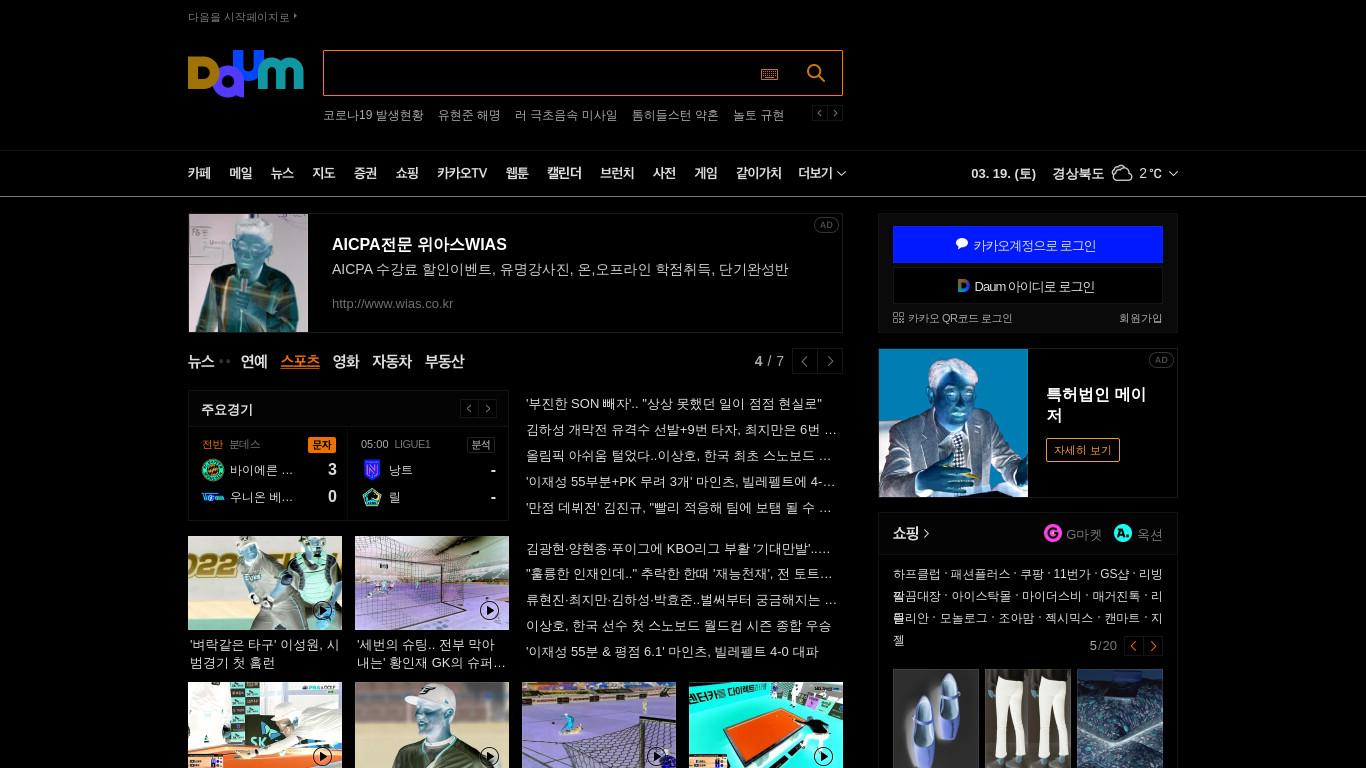
Task: Open the white pants product thumbnail
Action: click(1028, 718)
